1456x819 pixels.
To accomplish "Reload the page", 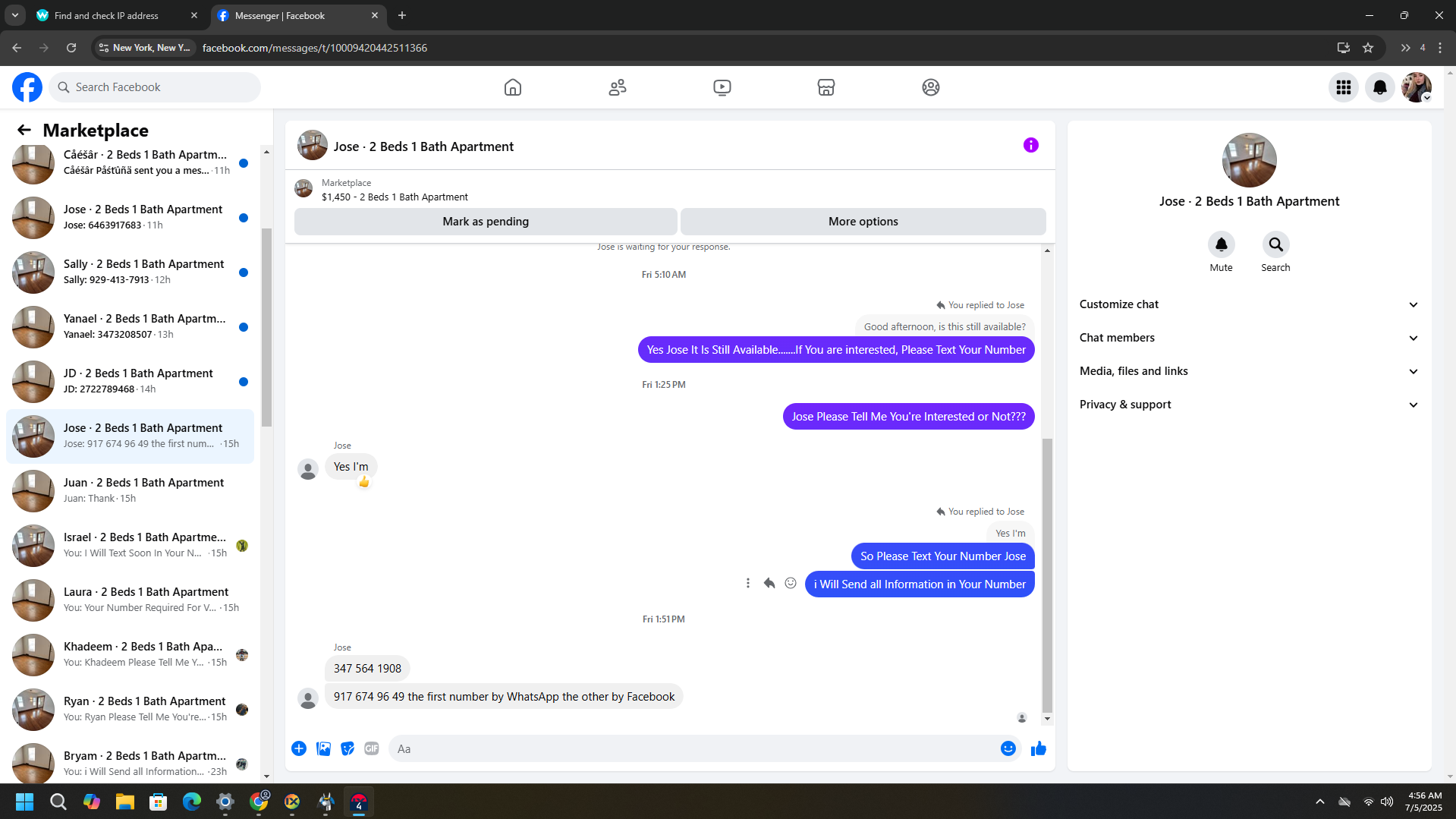I will coord(71,48).
